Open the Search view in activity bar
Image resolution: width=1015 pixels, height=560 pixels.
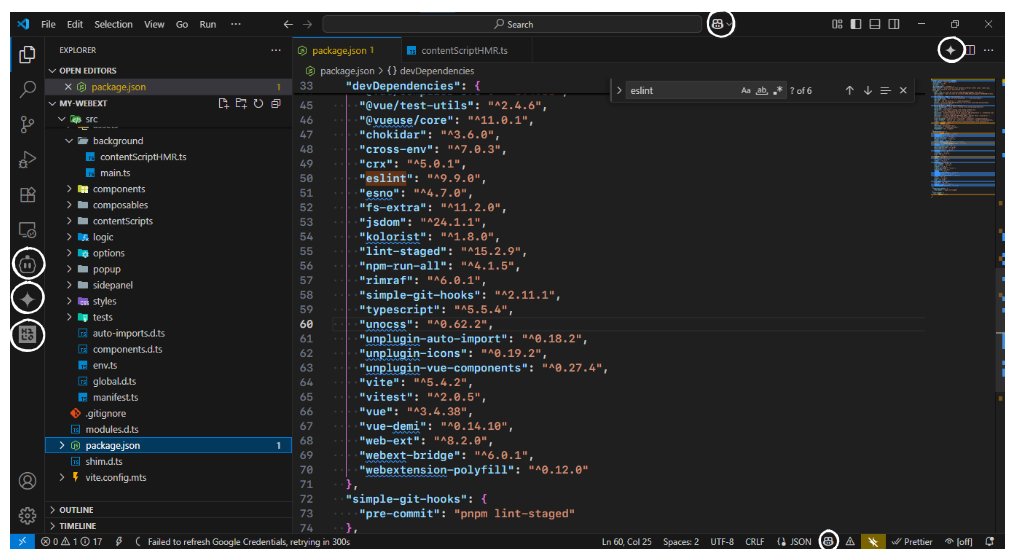click(x=27, y=89)
